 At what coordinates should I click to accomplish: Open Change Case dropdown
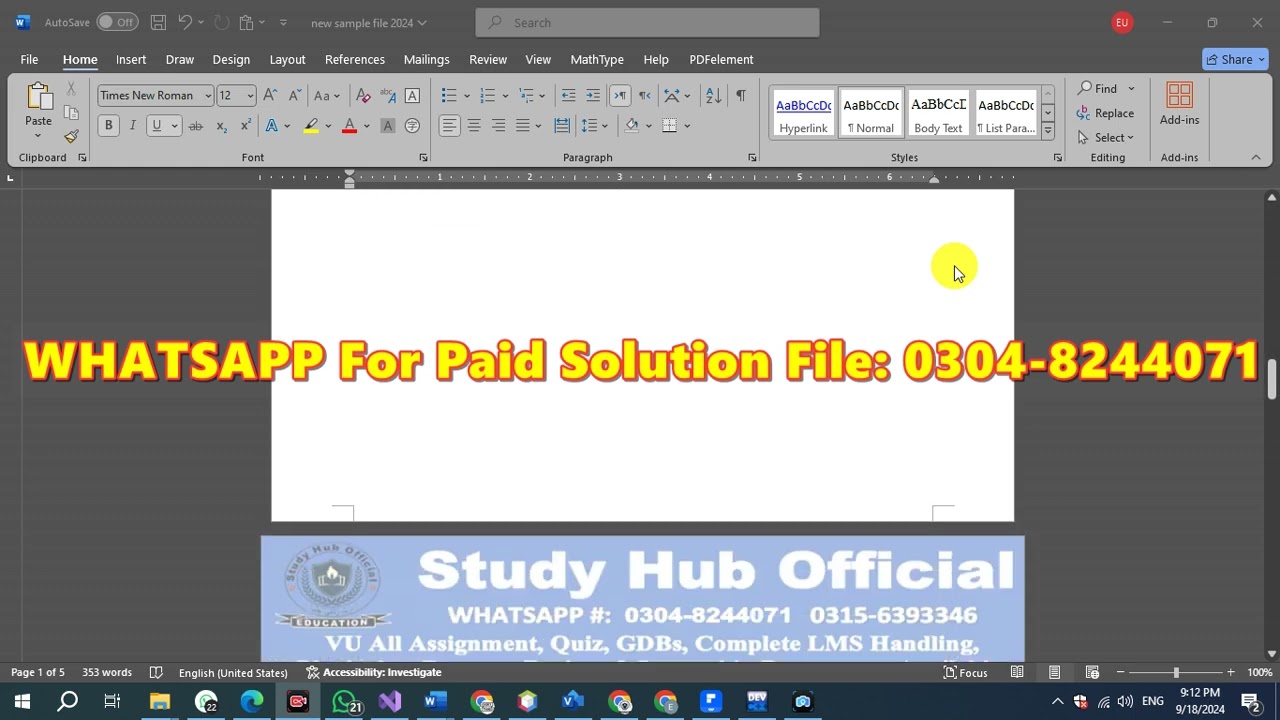pyautogui.click(x=326, y=95)
